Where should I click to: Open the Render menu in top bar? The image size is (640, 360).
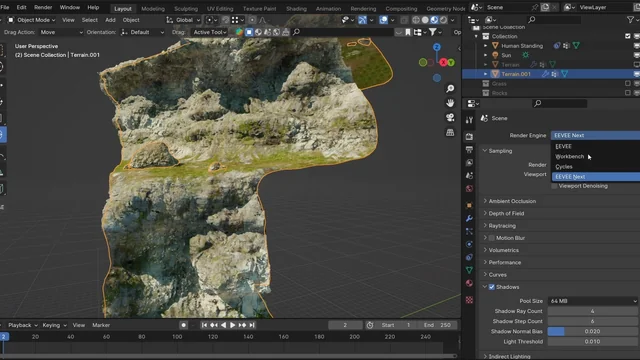click(x=43, y=7)
